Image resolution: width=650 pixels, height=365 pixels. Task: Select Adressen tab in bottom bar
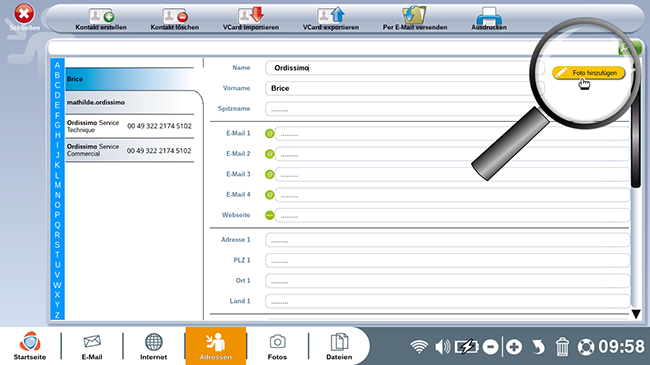[216, 346]
